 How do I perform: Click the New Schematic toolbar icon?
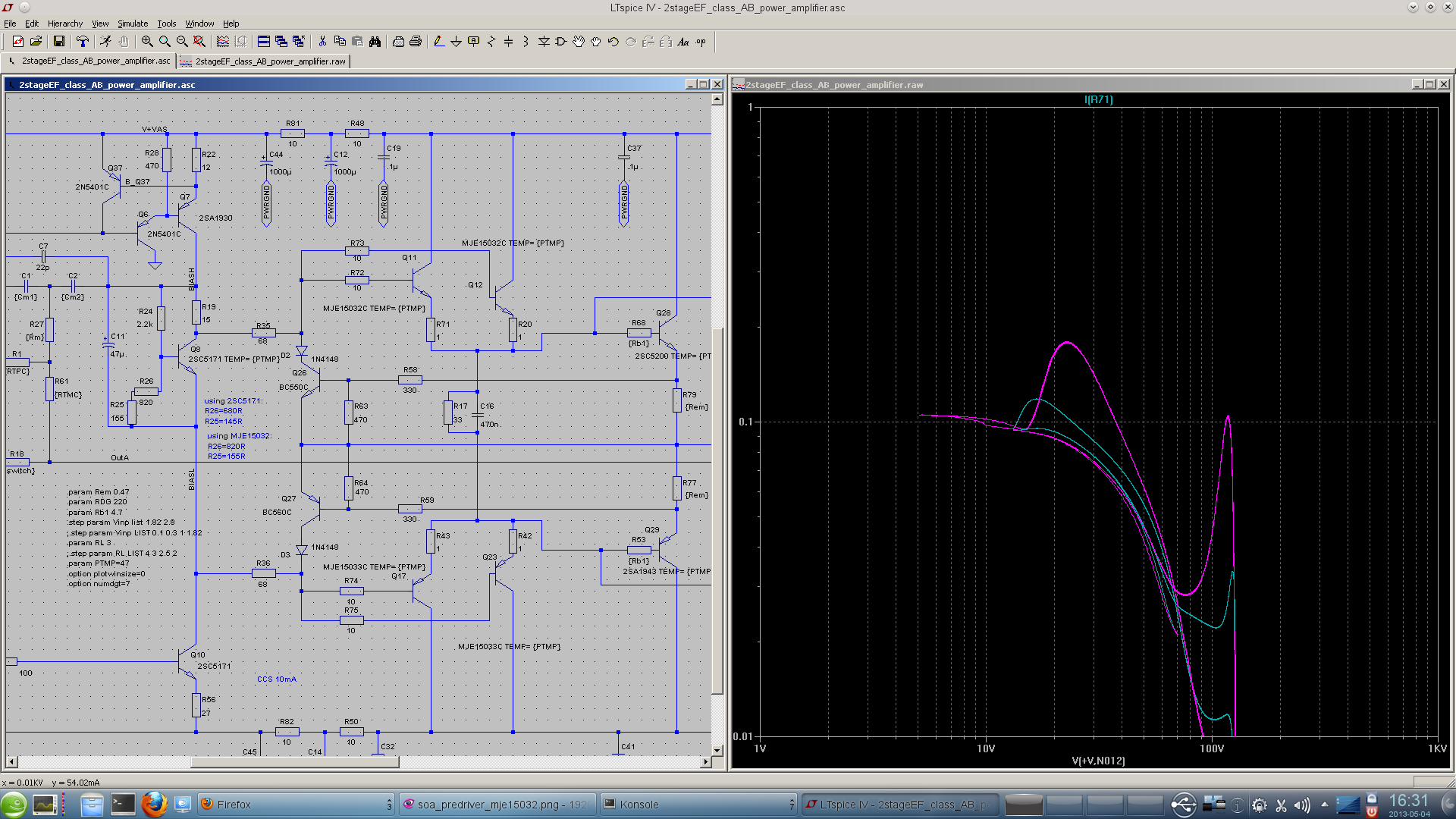point(18,42)
